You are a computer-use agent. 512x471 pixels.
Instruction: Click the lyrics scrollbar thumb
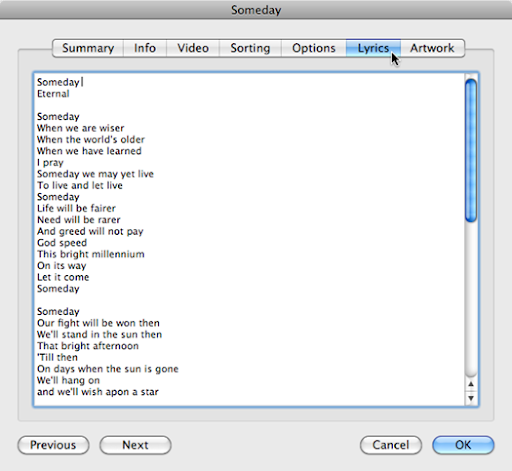[471, 150]
